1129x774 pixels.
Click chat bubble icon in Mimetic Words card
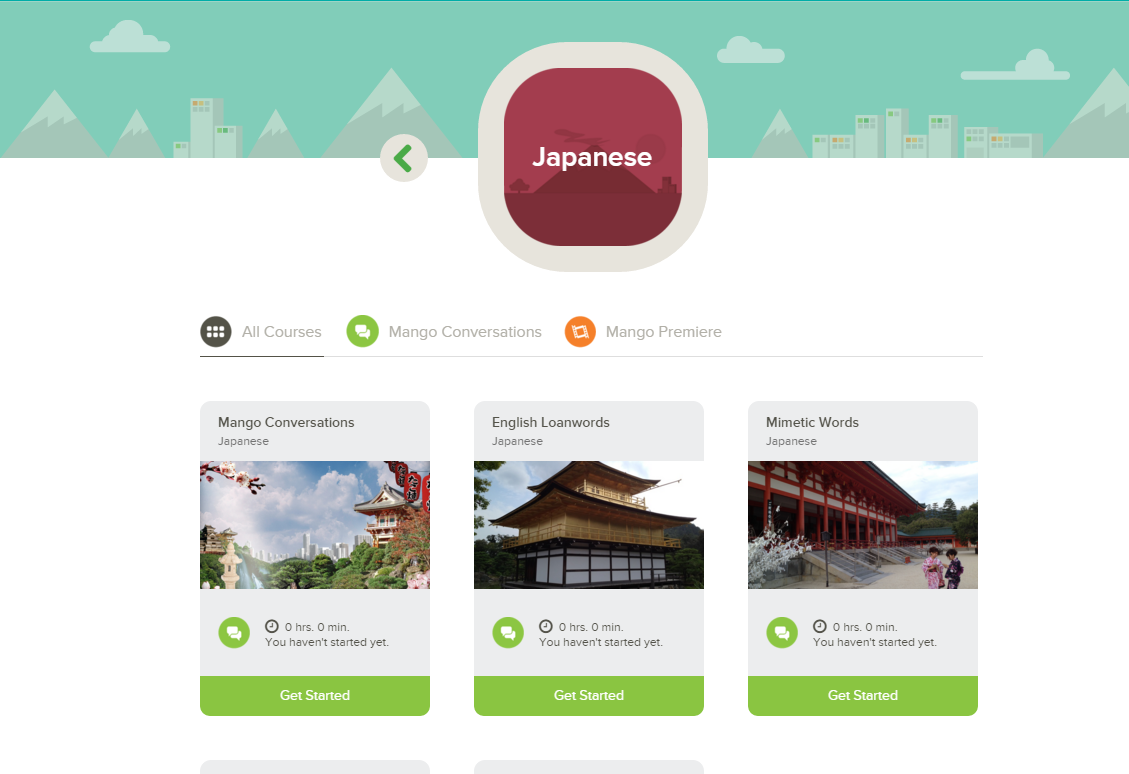782,633
